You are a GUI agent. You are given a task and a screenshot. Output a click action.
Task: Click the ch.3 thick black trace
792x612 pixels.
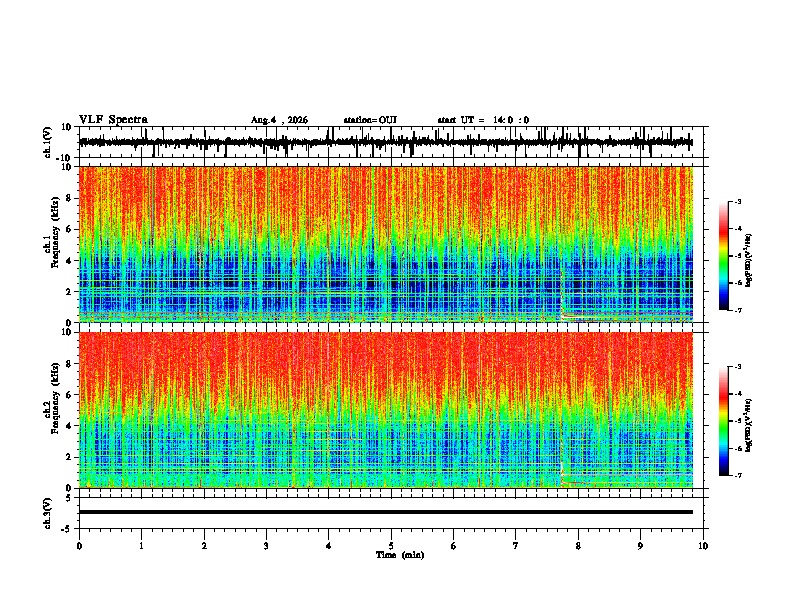click(x=386, y=512)
